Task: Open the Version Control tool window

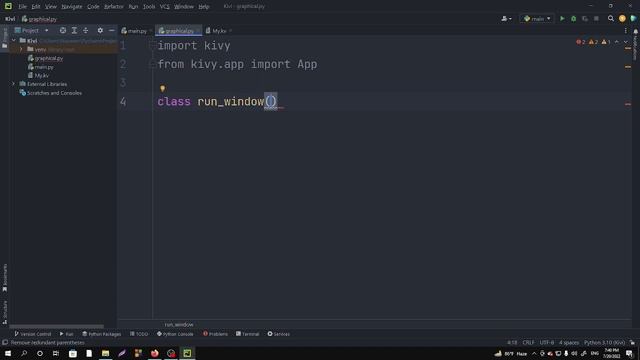Action: coord(33,334)
